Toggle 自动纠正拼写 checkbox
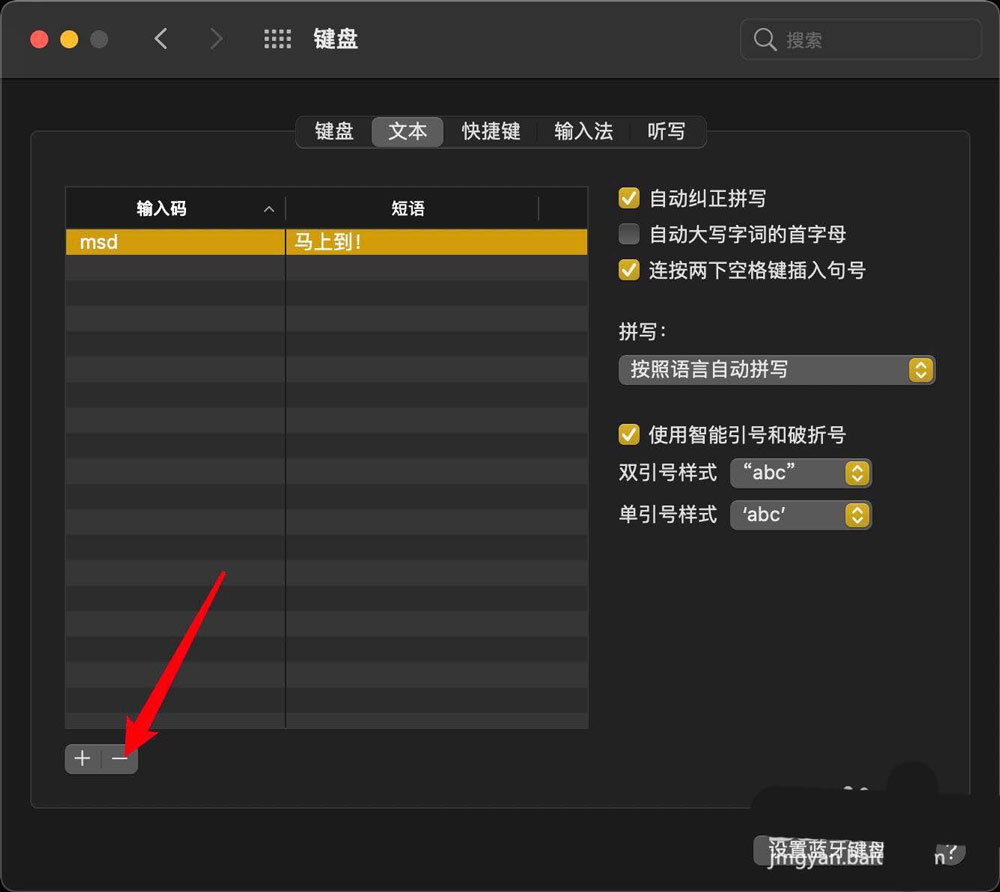Image resolution: width=1000 pixels, height=892 pixels. point(629,198)
